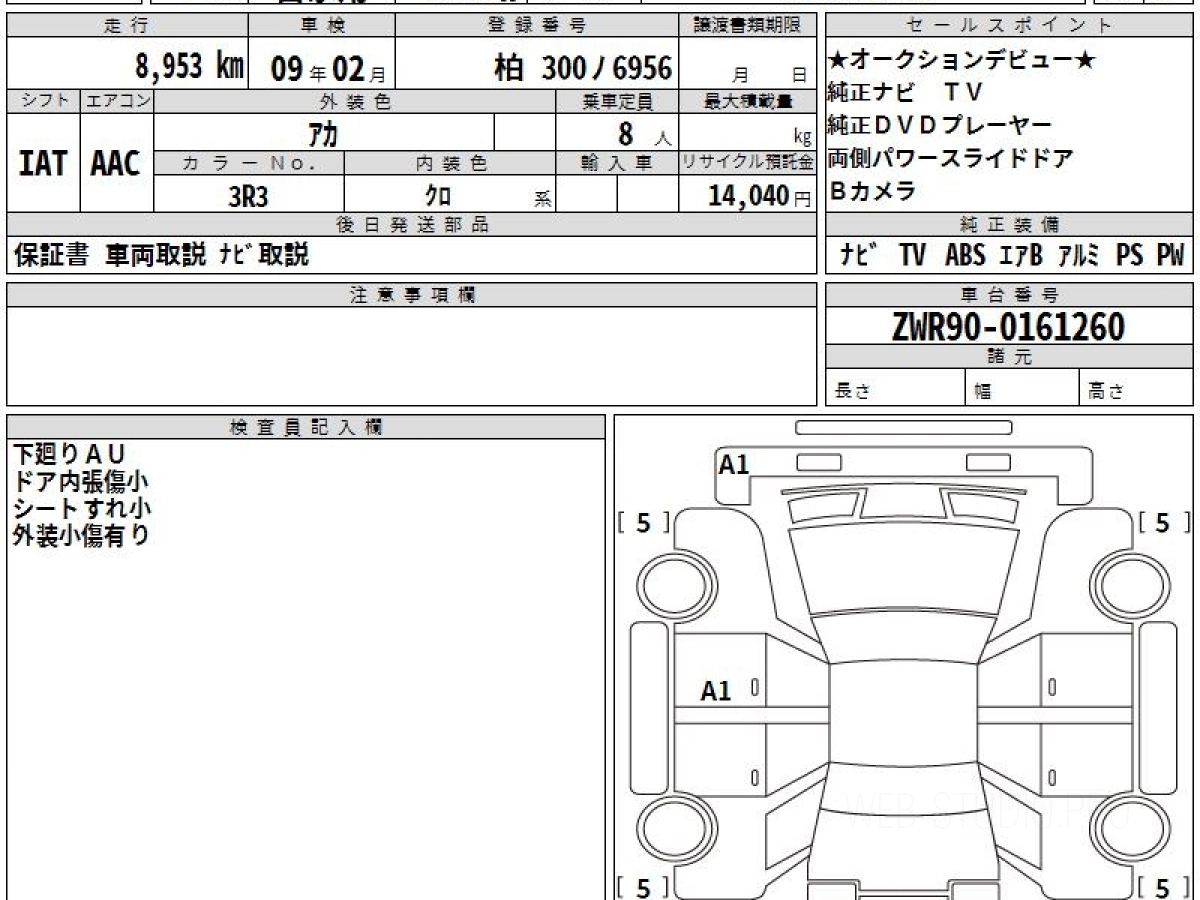
Task: Click the empty 注意事項欄 notes field
Action: (x=411, y=356)
